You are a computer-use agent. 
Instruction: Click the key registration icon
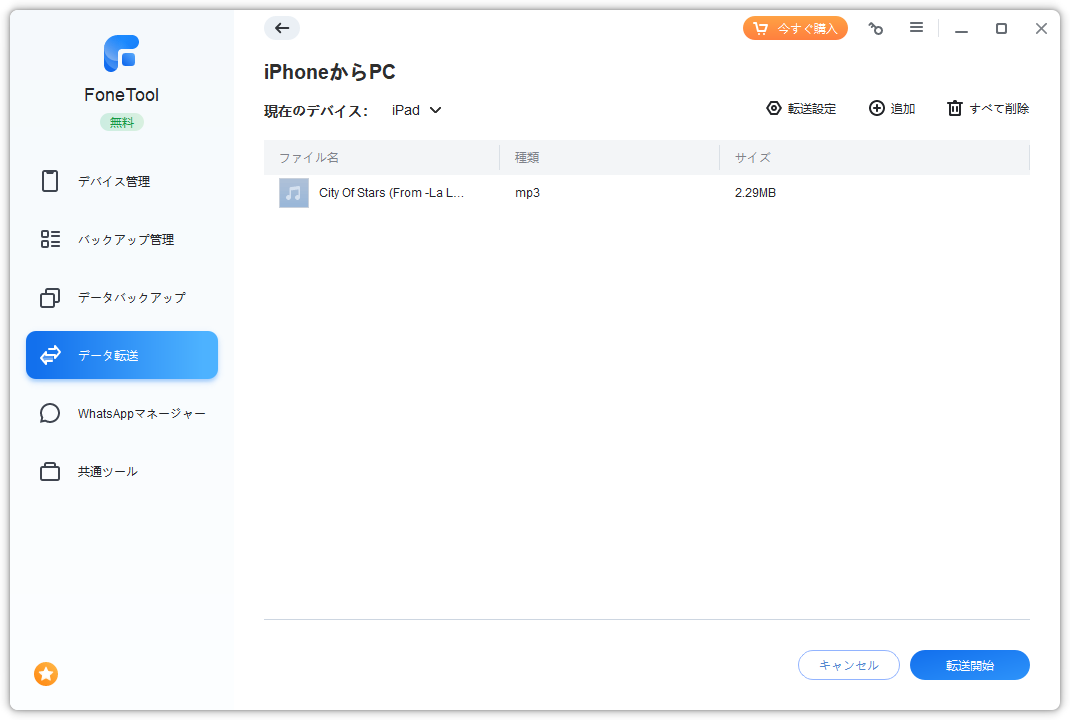tap(876, 29)
